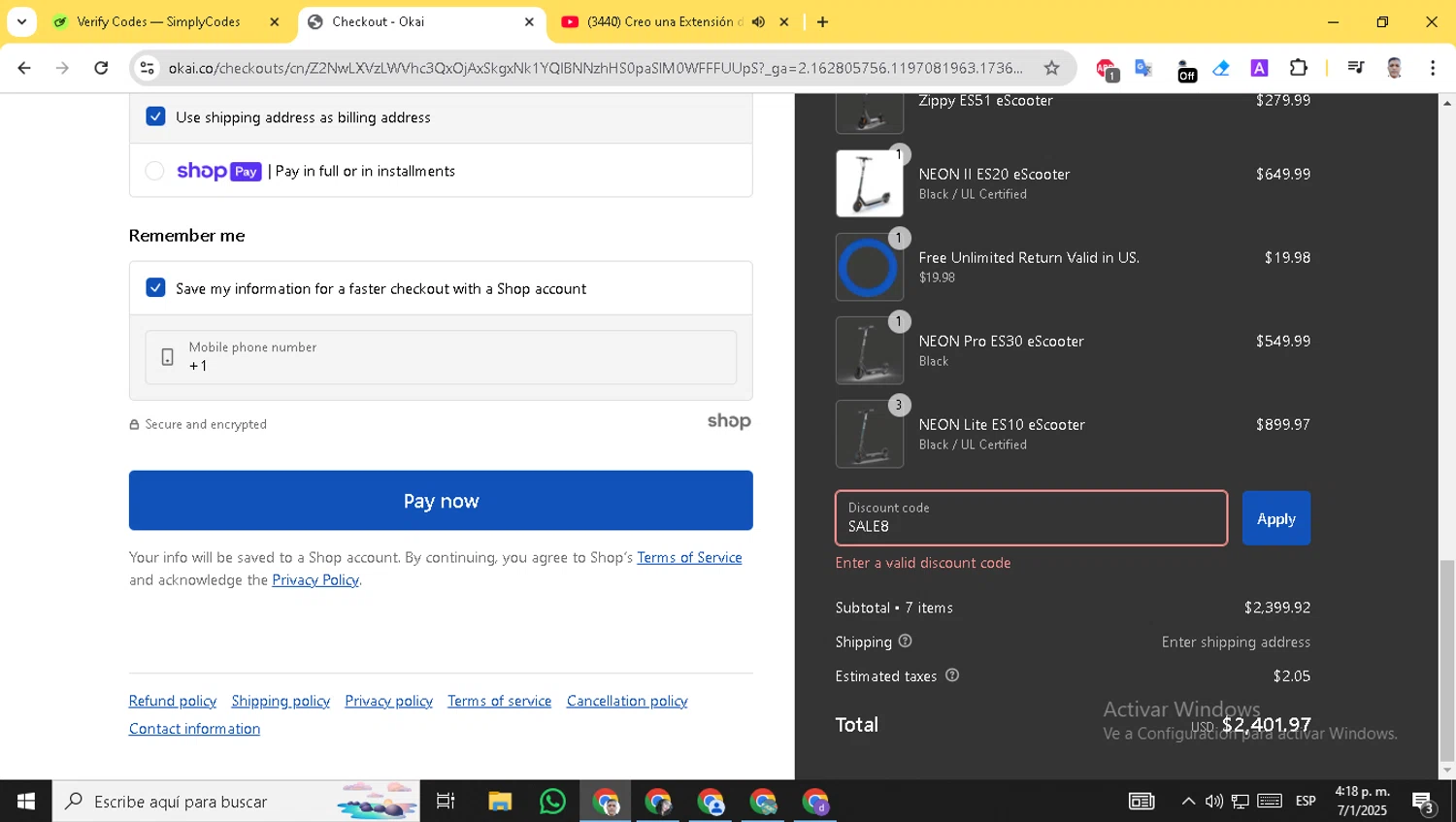
Task: Uncheck Save my information for faster checkout
Action: pyautogui.click(x=155, y=288)
